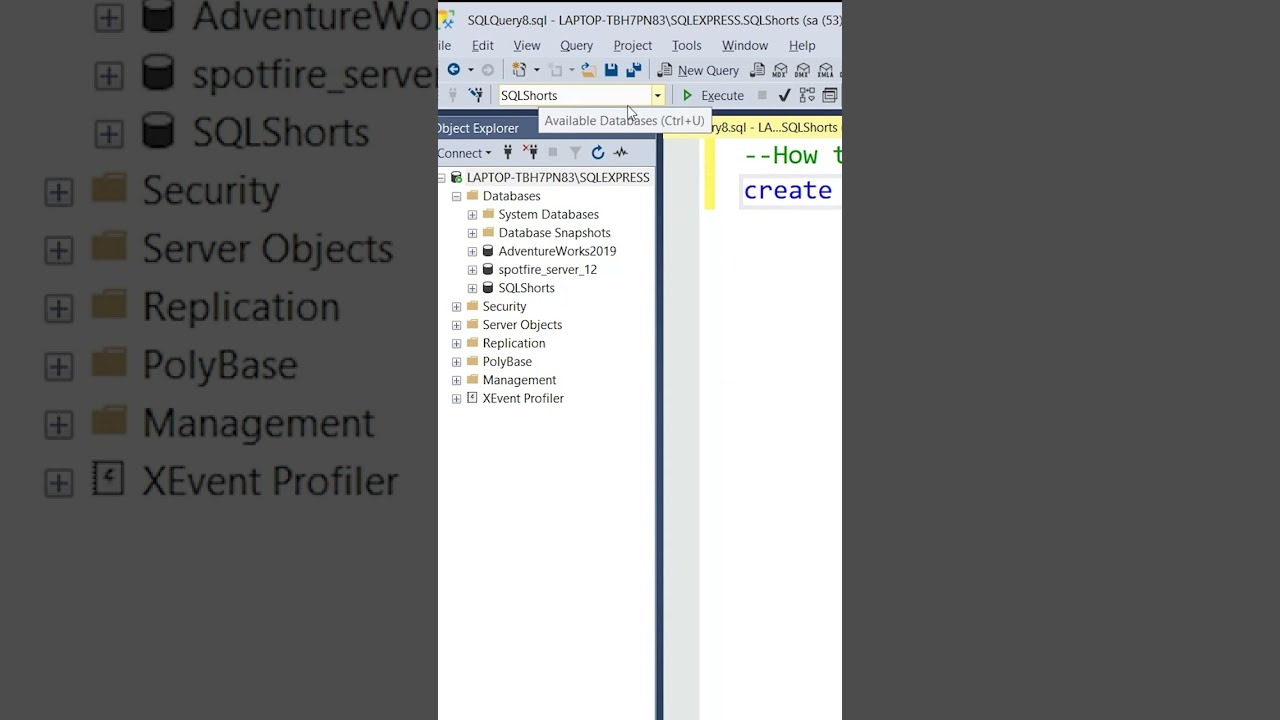1280x720 pixels.
Task: Expand the AdventureWorks2019 database node
Action: [472, 251]
